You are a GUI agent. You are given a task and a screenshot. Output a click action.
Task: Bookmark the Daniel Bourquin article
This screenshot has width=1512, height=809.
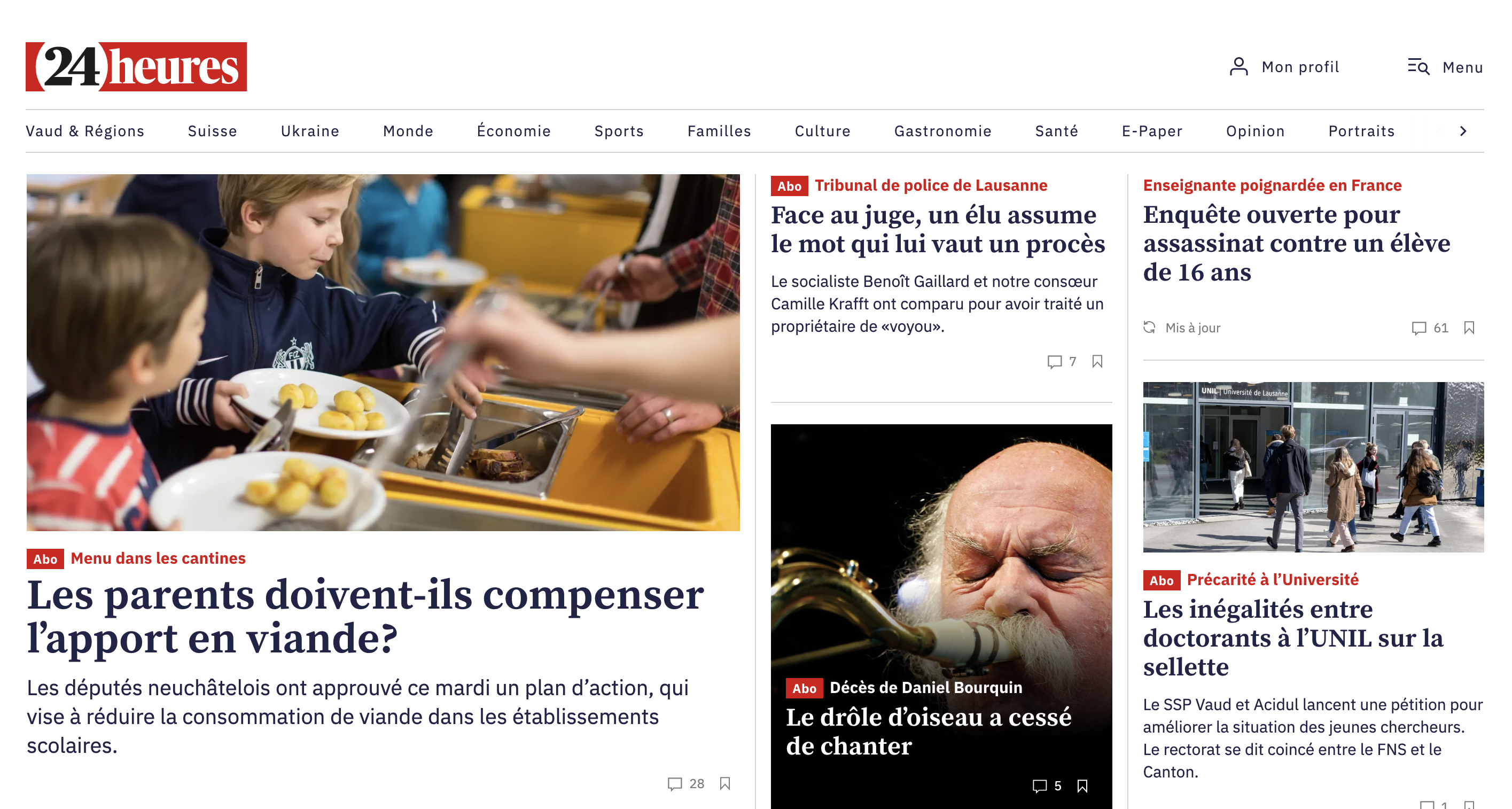pos(1082,786)
